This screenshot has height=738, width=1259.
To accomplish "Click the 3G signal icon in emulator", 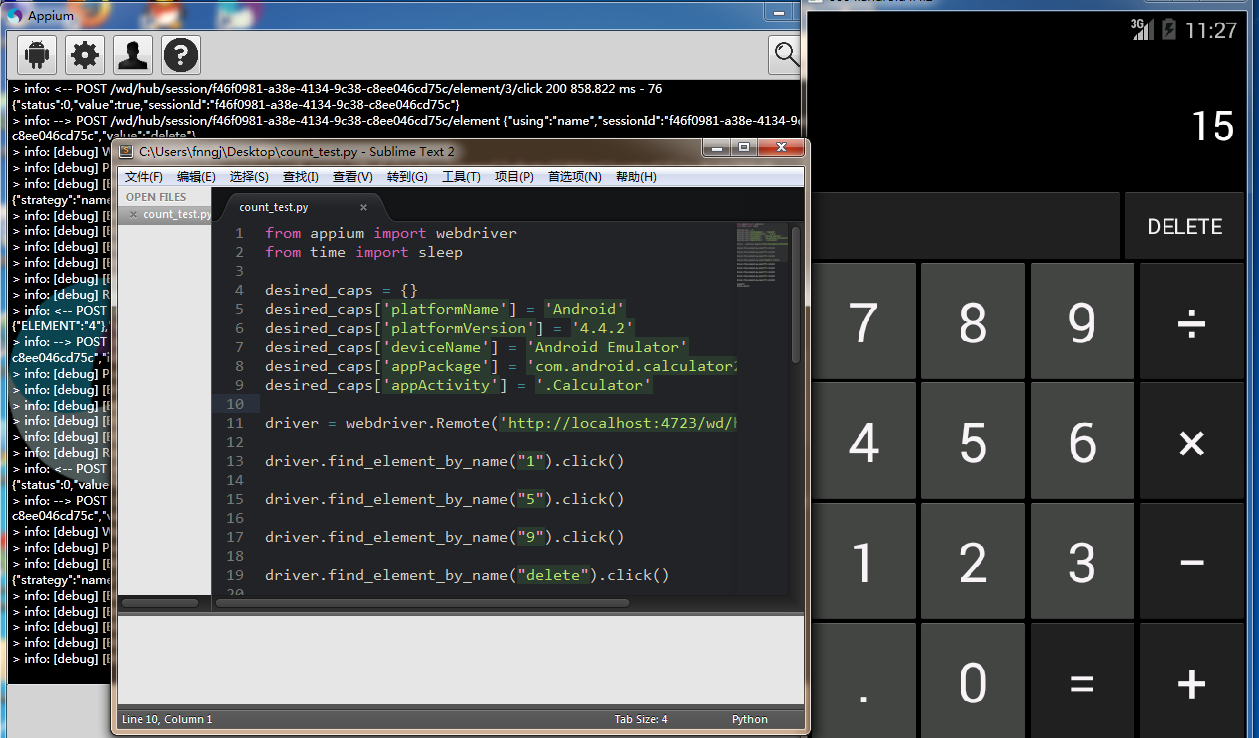I will click(x=1143, y=29).
